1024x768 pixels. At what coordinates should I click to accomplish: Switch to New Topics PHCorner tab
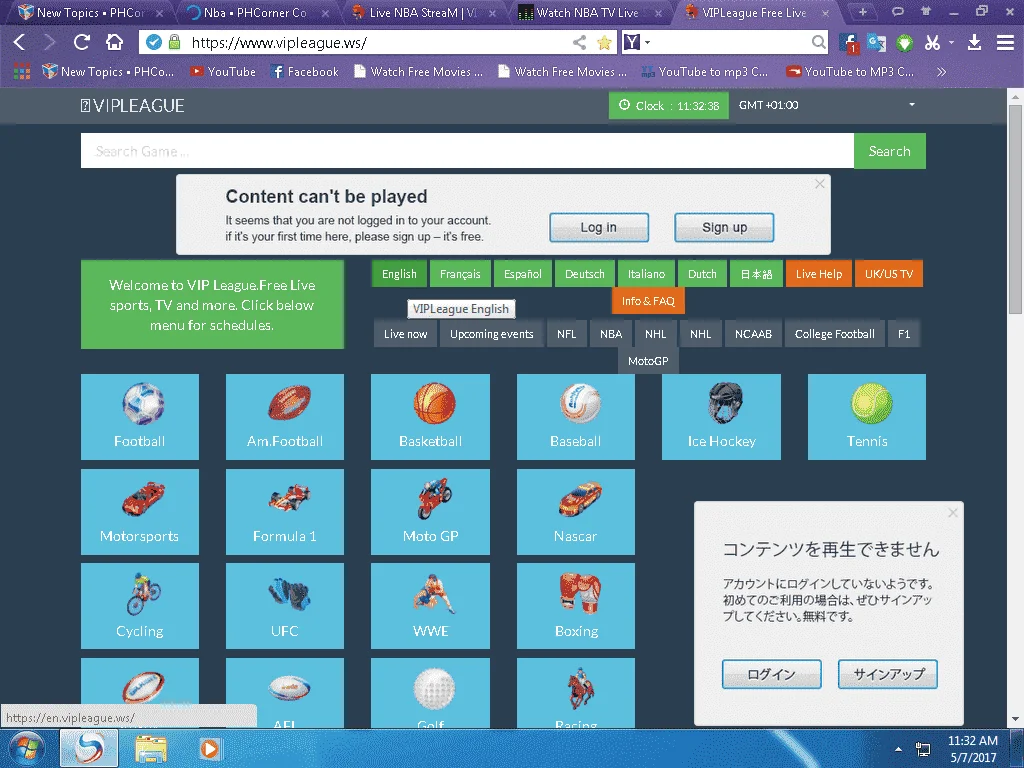pos(88,12)
